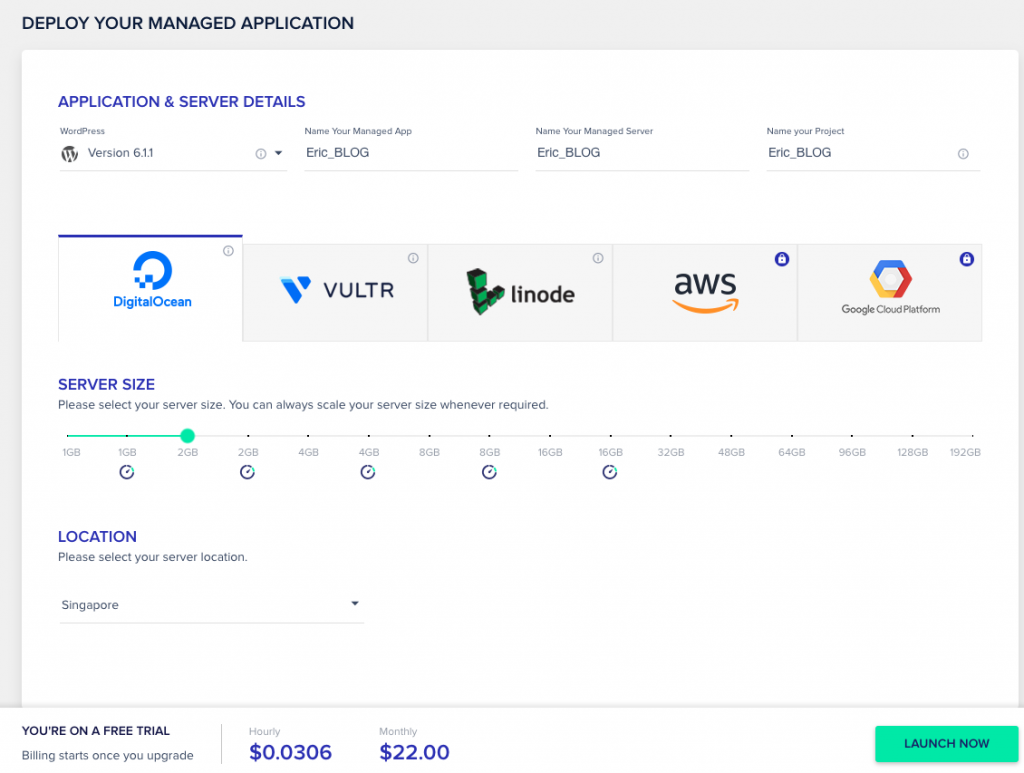Select the DigitalOcean provider tab
Screen dimensions: 1024x773
[150, 289]
